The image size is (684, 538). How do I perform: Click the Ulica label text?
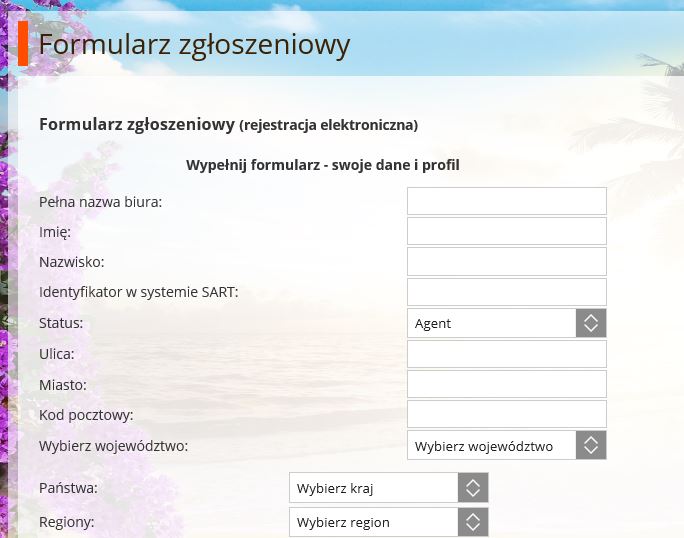point(57,354)
